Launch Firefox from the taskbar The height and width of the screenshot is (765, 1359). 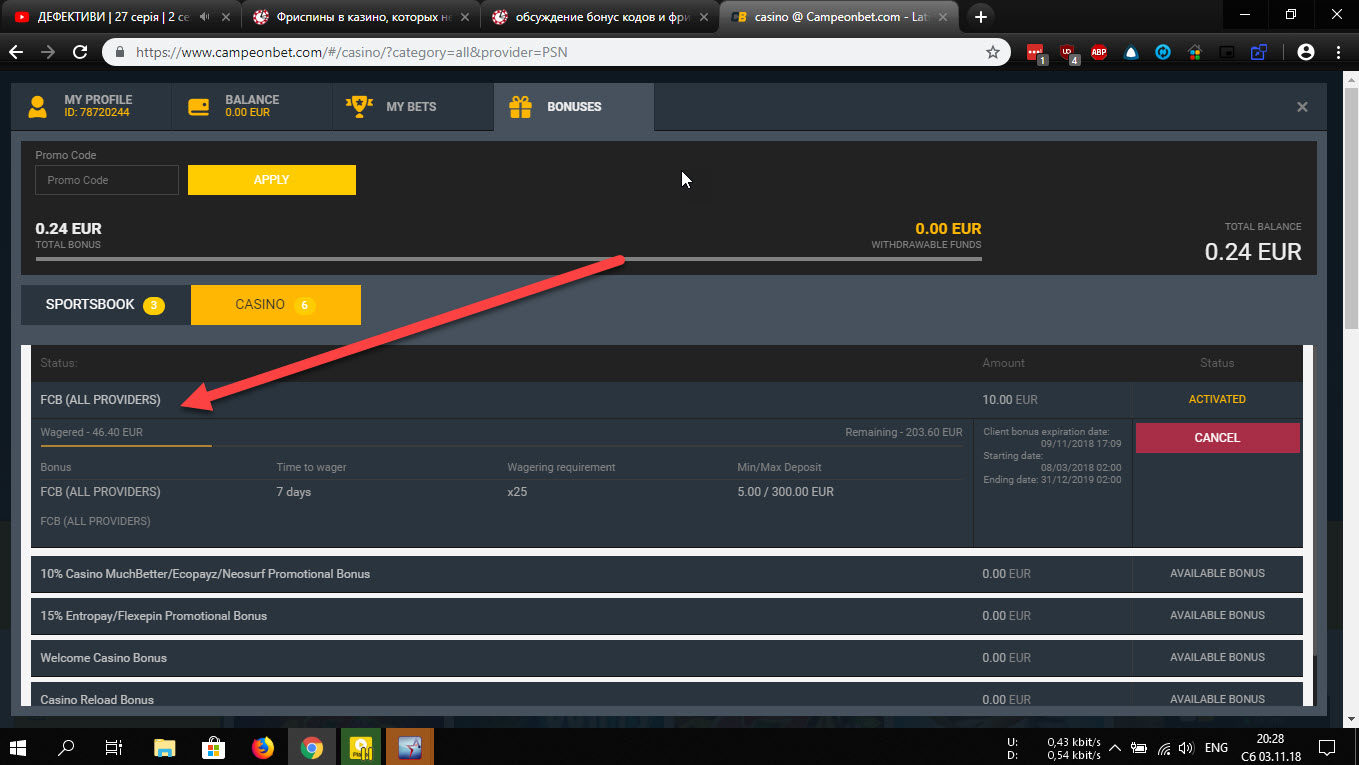262,746
